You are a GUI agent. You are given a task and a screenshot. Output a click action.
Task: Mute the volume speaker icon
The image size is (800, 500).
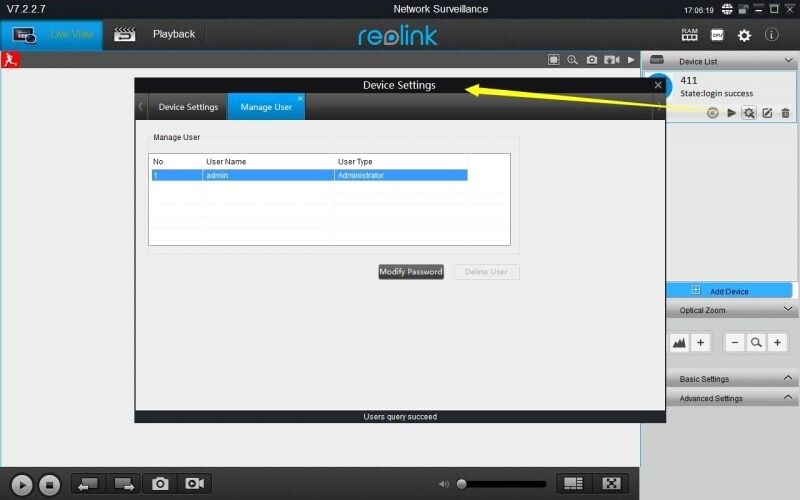[444, 484]
